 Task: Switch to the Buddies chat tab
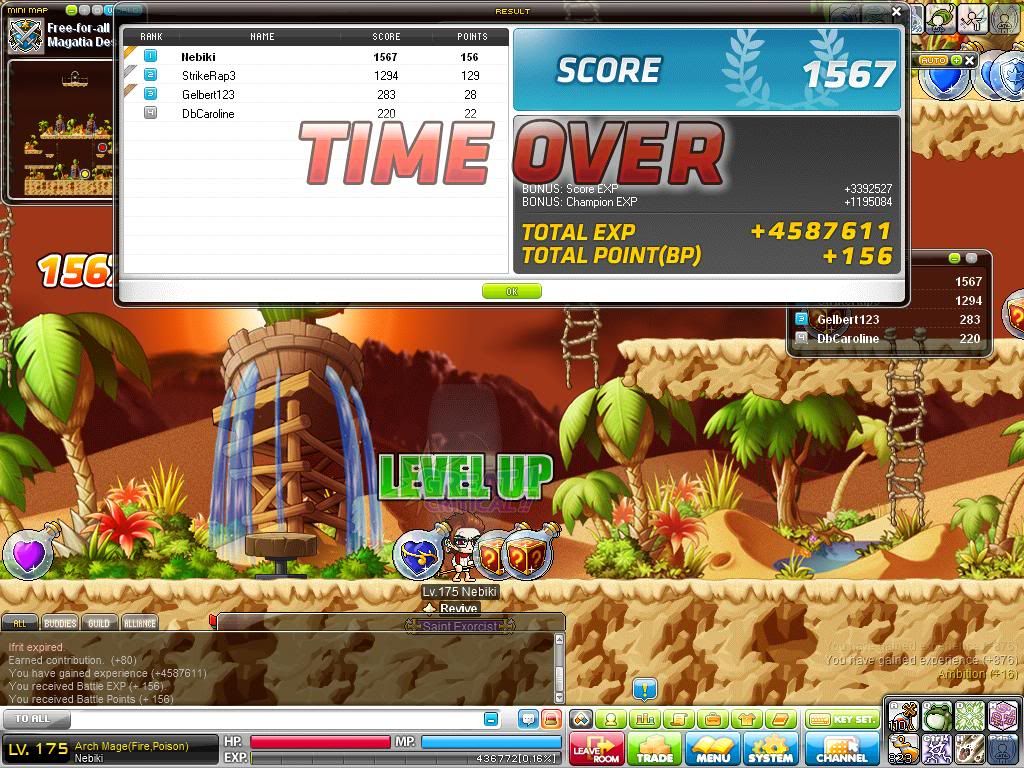pyautogui.click(x=60, y=623)
